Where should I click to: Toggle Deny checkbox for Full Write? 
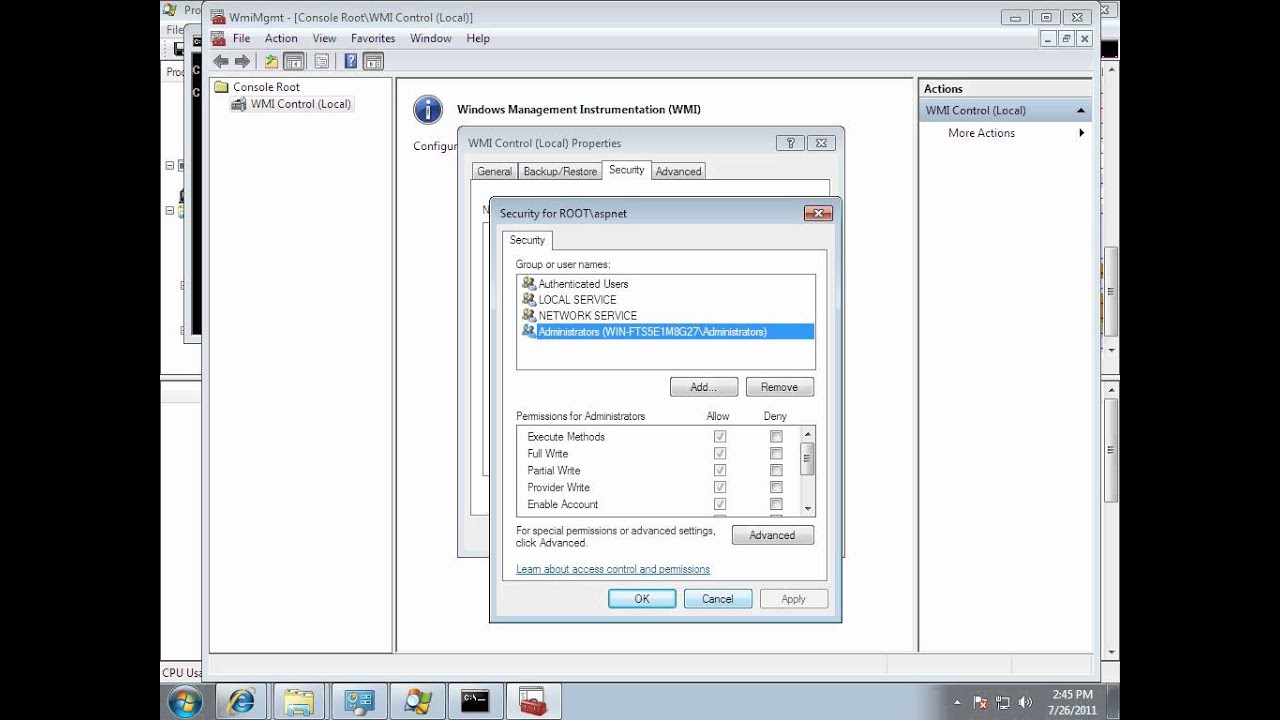click(x=776, y=454)
